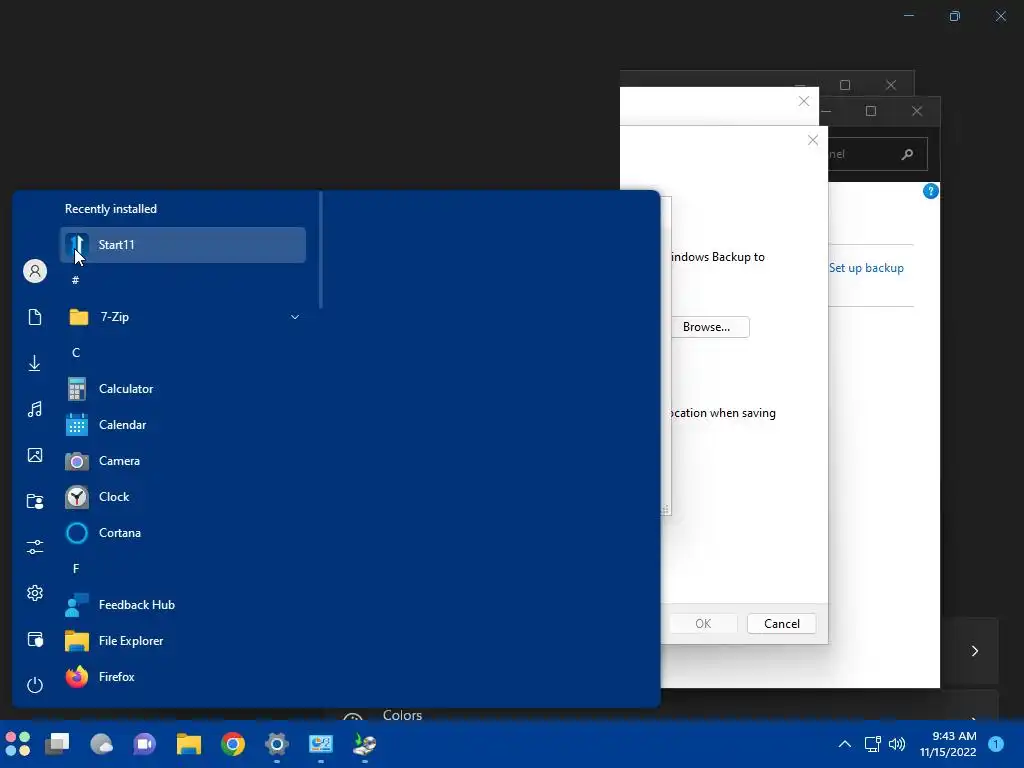
Task: Click the Start button on the taskbar
Action: pos(18,744)
